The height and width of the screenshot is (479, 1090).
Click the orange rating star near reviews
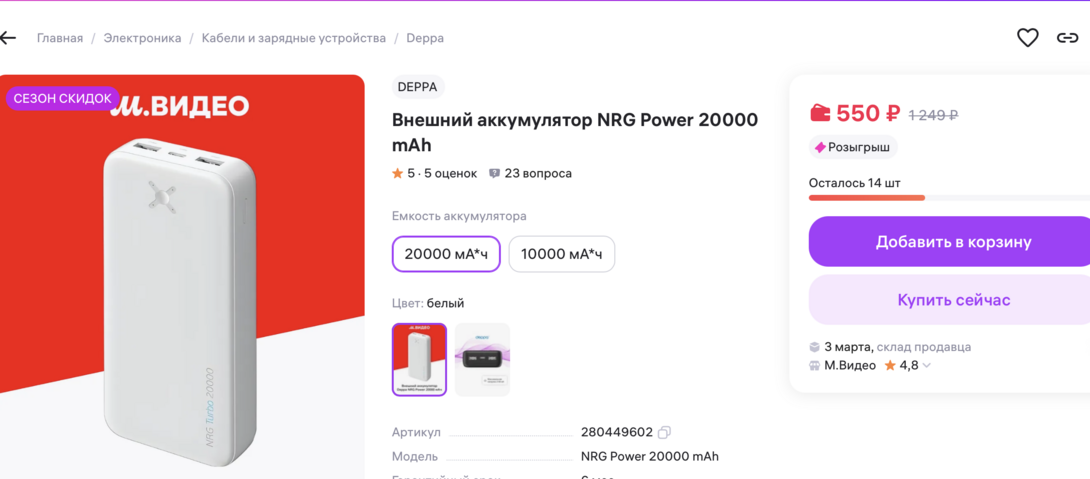(x=398, y=173)
